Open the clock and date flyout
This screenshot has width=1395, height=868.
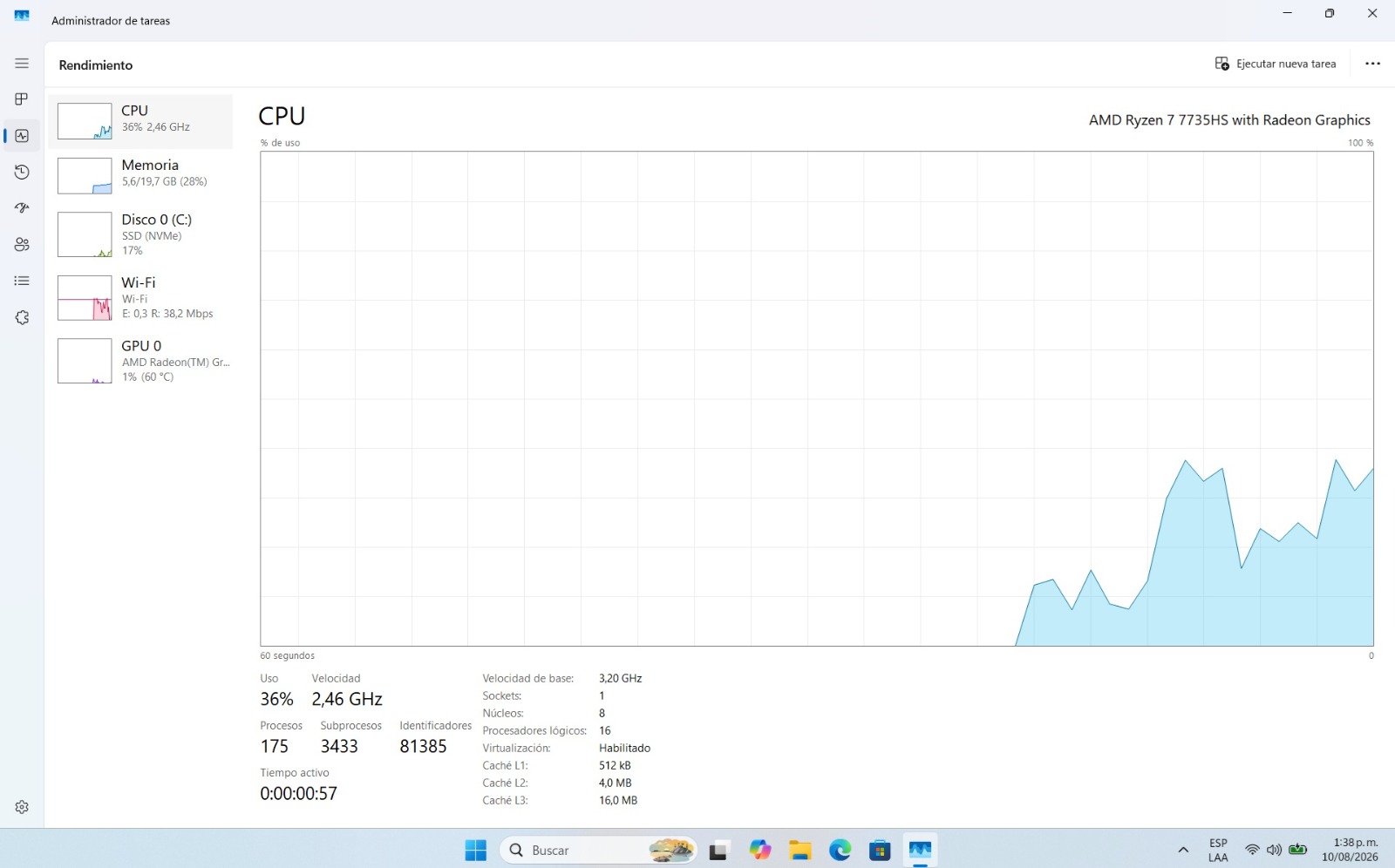1351,850
